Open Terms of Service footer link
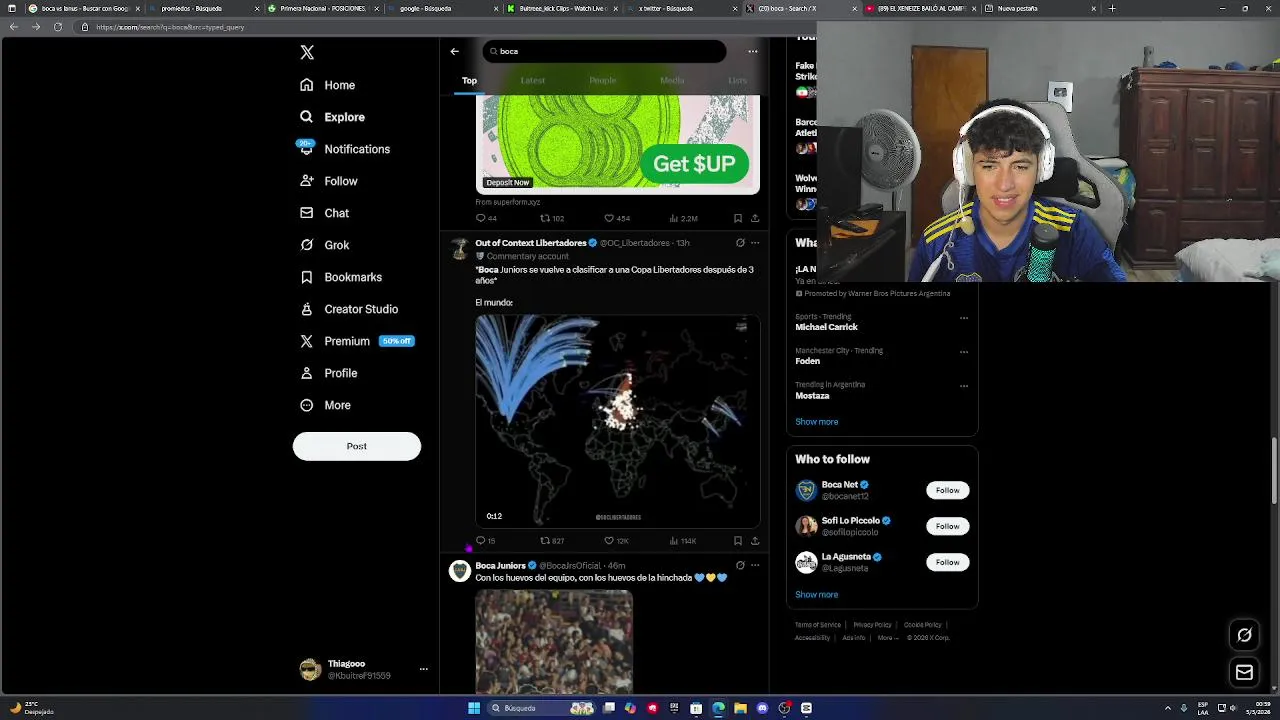 [x=818, y=625]
